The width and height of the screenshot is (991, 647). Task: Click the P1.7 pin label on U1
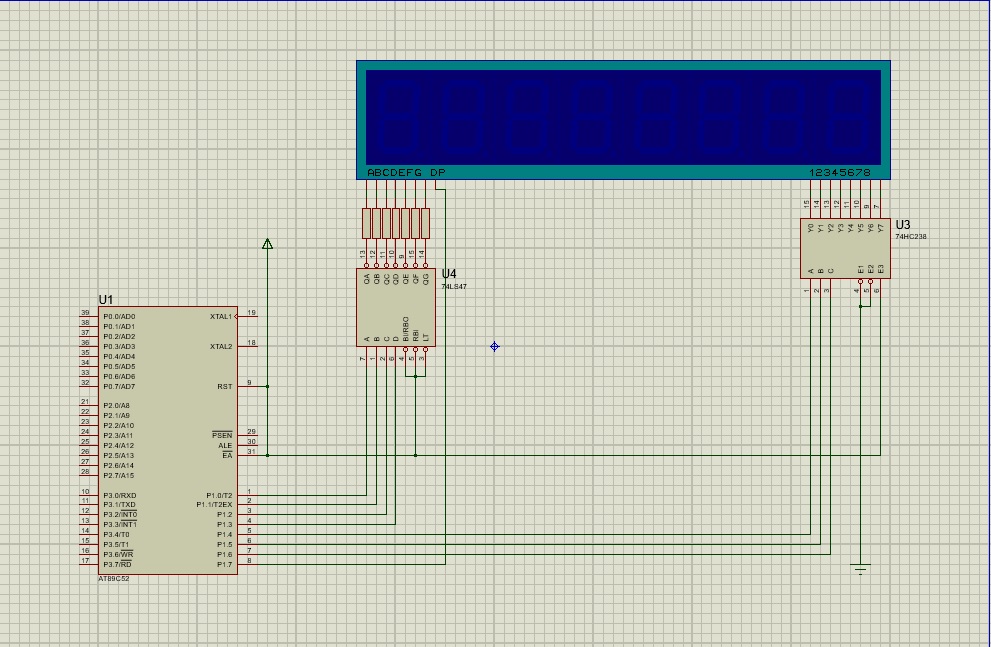[x=224, y=564]
